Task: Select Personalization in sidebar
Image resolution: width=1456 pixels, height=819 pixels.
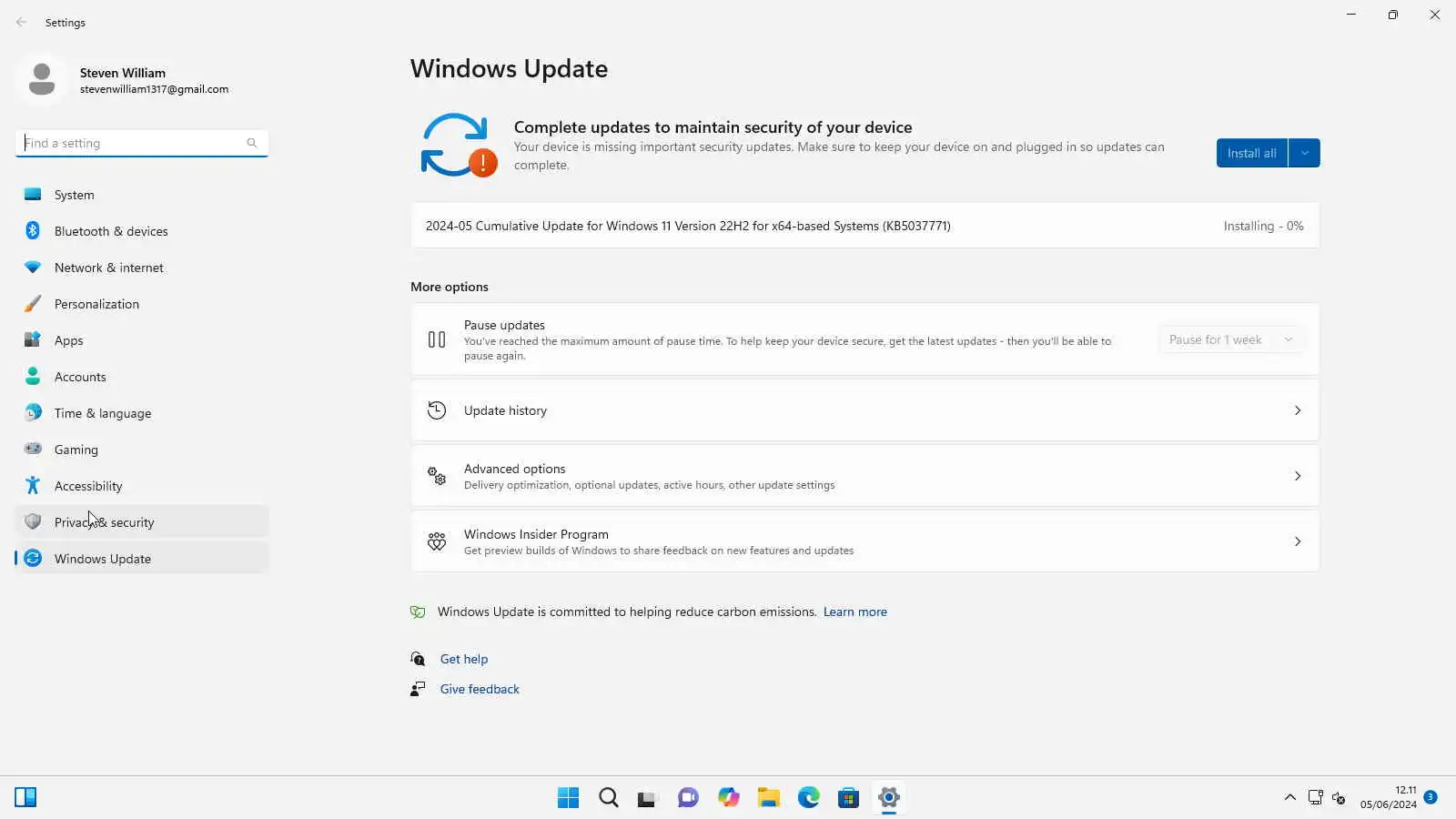Action: (142, 304)
